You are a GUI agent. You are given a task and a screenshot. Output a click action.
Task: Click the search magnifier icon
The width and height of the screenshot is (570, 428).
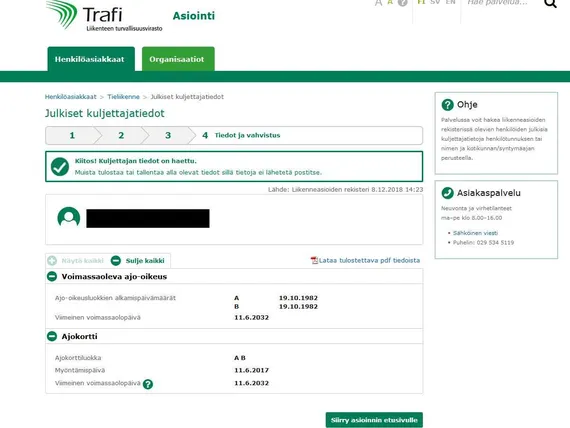click(x=550, y=3)
